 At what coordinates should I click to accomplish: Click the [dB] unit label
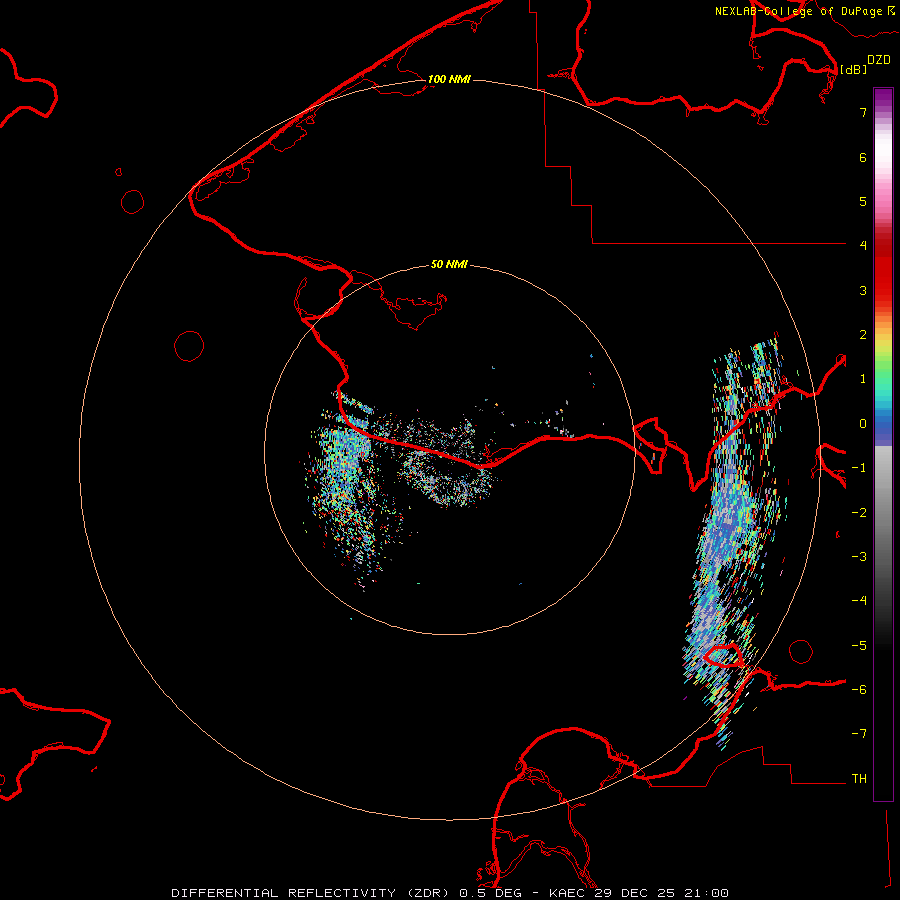pos(853,69)
